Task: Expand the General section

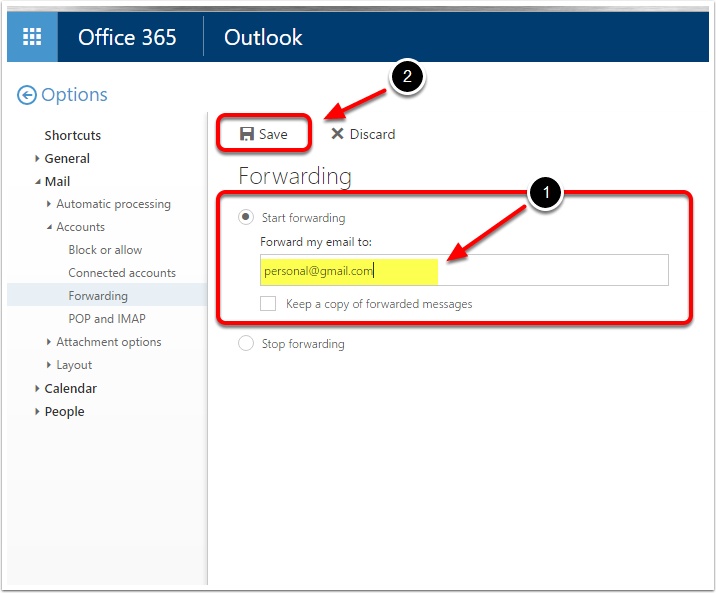Action: 37,158
